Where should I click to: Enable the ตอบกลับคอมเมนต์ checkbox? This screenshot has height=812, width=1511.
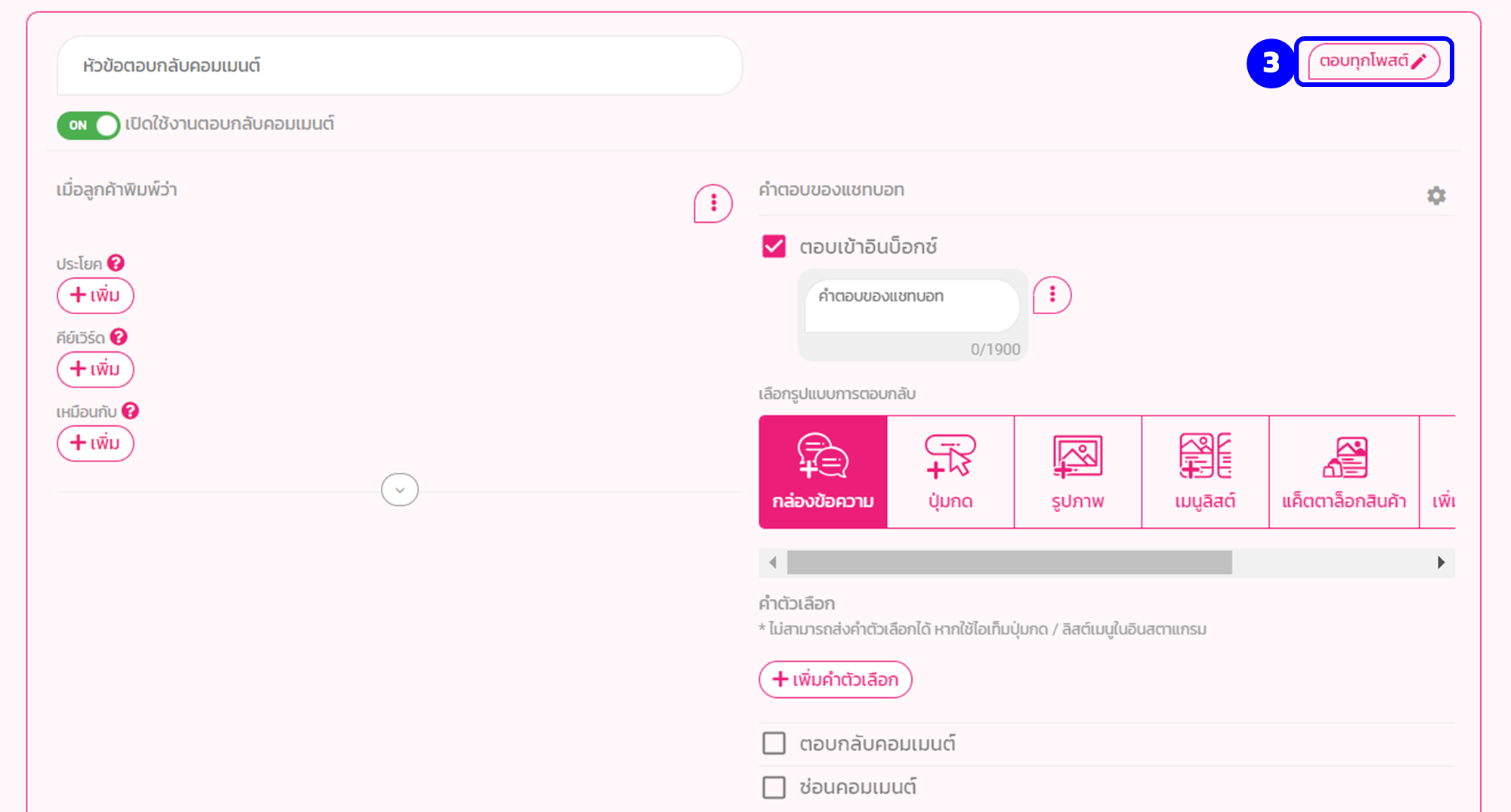coord(772,743)
